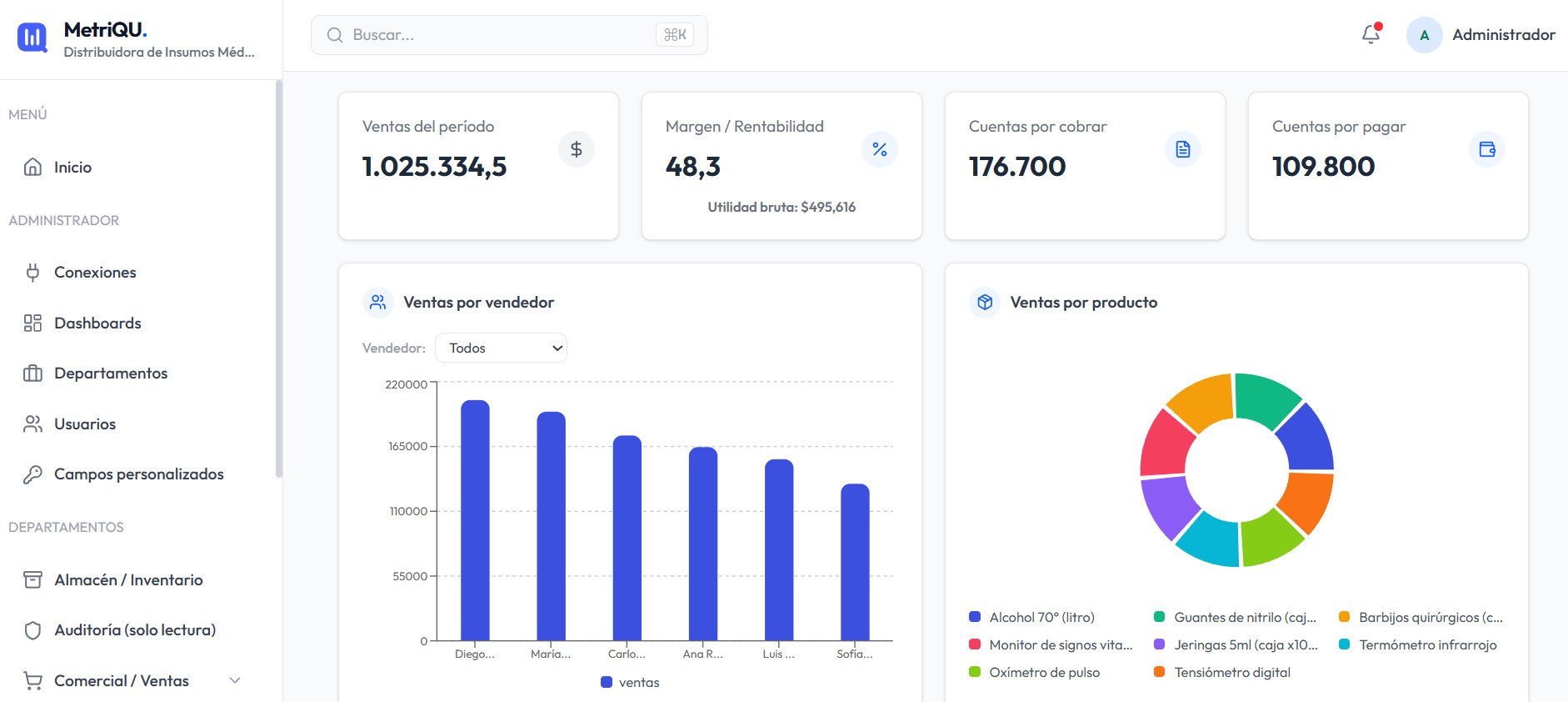Expand the Comercial / Ventas submenu chevron
The height and width of the screenshot is (702, 1568).
235,680
